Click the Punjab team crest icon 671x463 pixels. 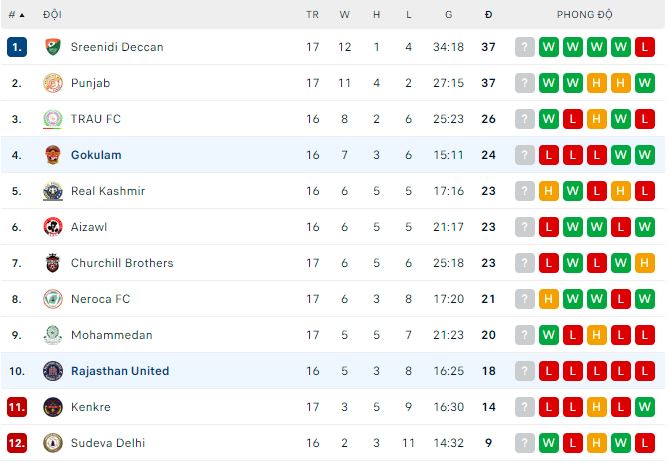click(53, 83)
